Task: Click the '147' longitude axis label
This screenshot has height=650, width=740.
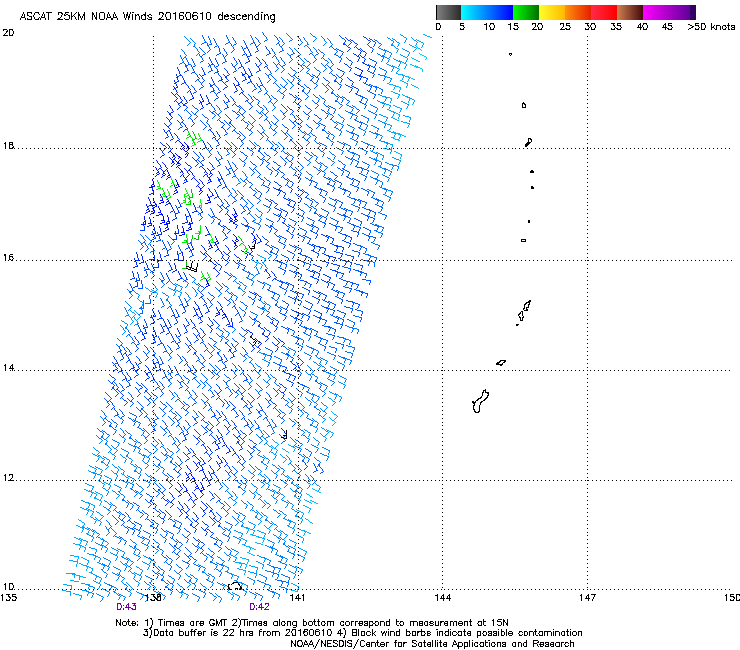Action: (587, 598)
